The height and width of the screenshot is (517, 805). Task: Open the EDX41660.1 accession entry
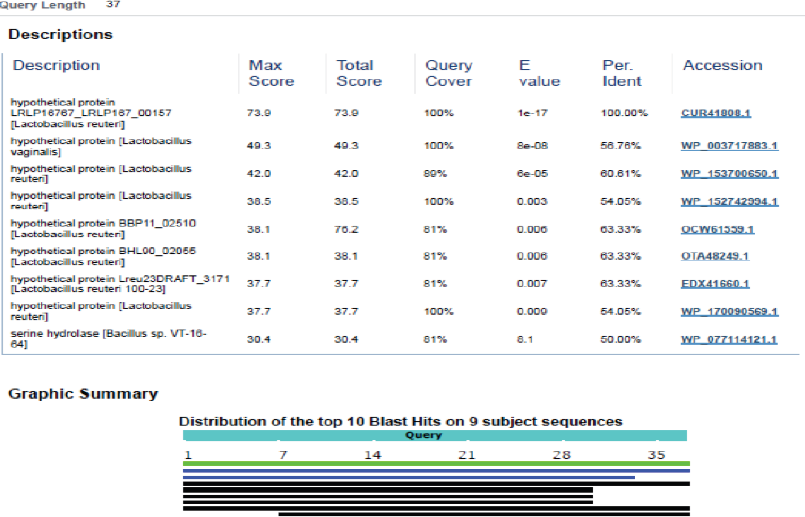coord(716,284)
